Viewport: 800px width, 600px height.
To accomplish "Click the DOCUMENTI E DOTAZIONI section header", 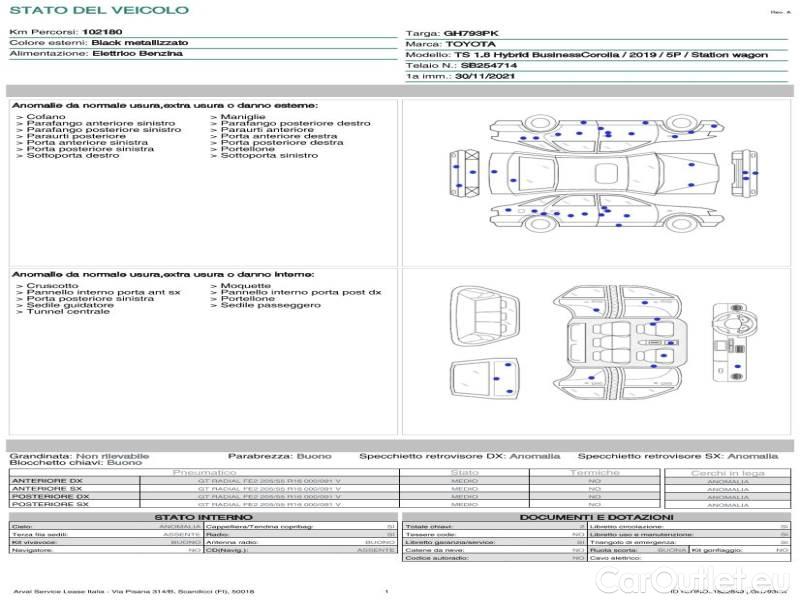I will [595, 516].
